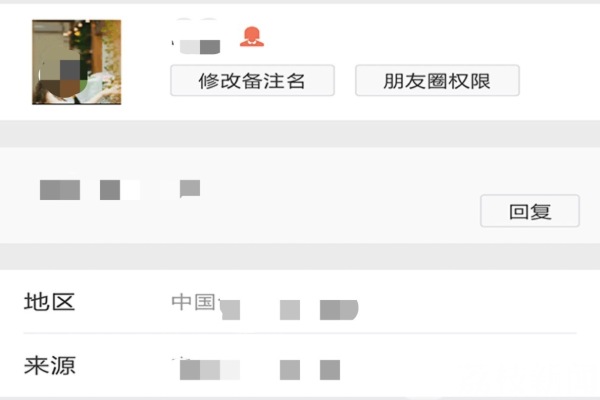Viewport: 600px width, 400px height.
Task: Click the blurred nickname beside the gender icon
Action: point(200,47)
